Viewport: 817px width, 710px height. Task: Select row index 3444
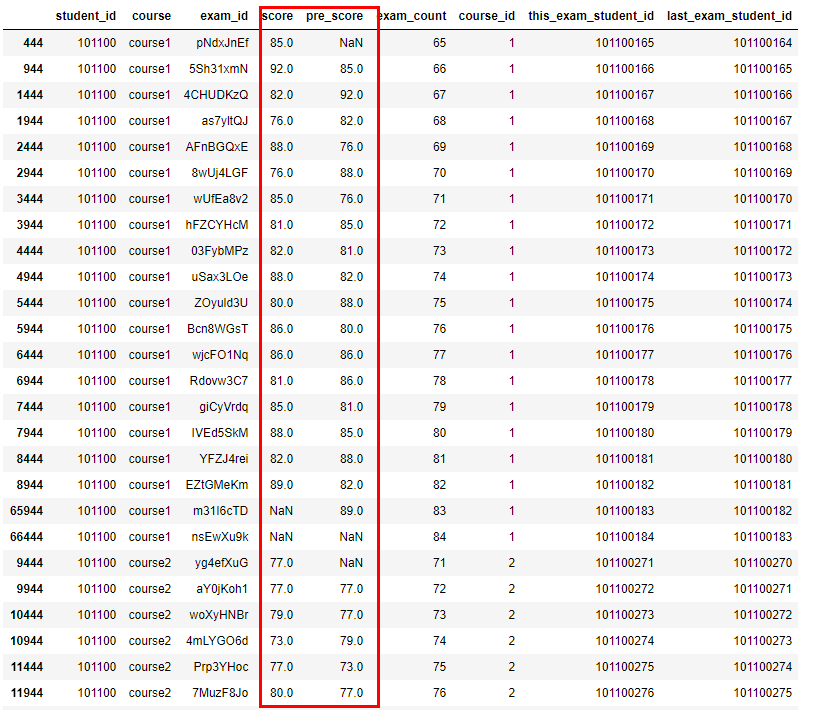(x=30, y=199)
